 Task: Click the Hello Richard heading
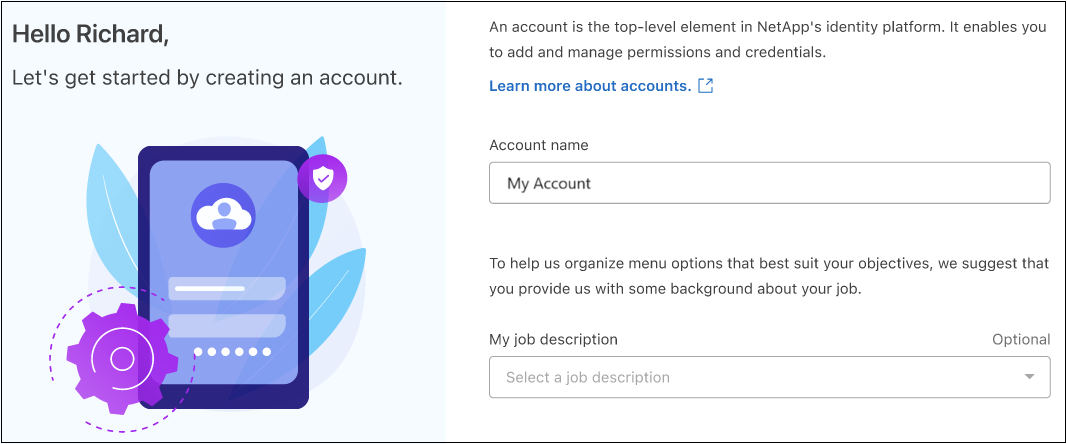(x=90, y=34)
